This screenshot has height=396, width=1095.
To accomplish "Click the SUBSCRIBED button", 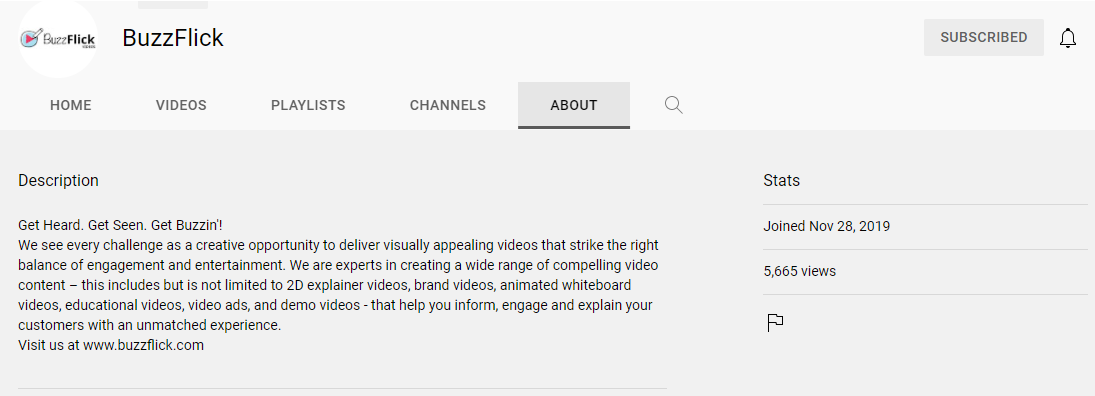I will tap(983, 38).
